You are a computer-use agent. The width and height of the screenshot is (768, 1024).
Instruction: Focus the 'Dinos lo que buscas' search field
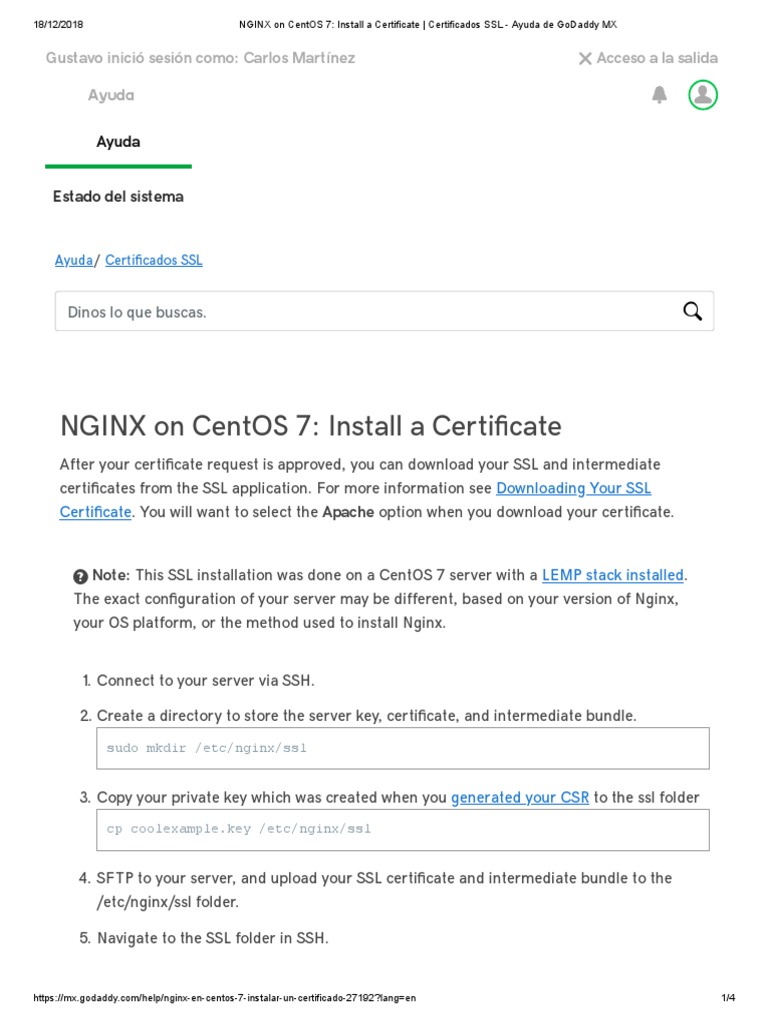pos(360,312)
